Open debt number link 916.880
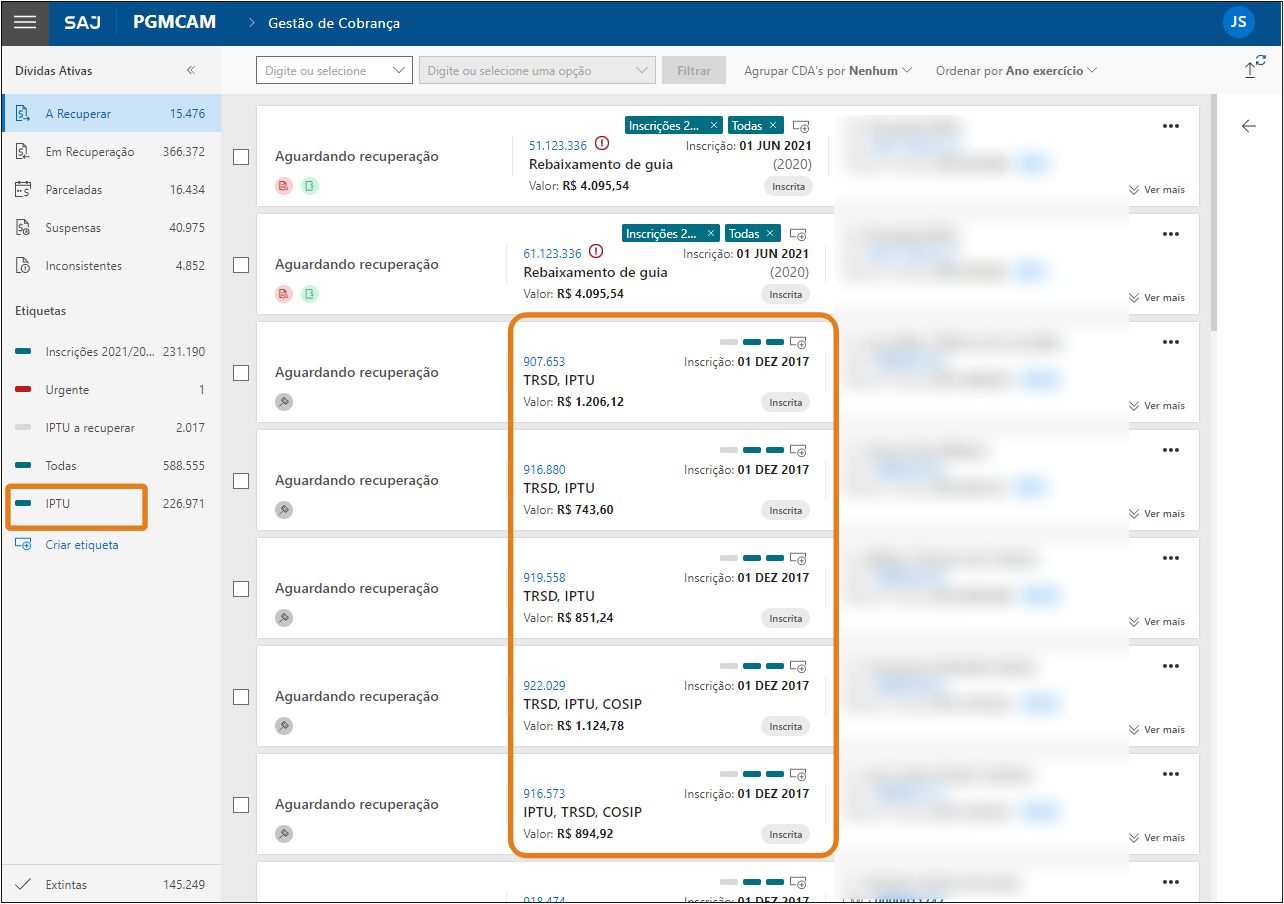This screenshot has height=904, width=1284. pos(544,470)
